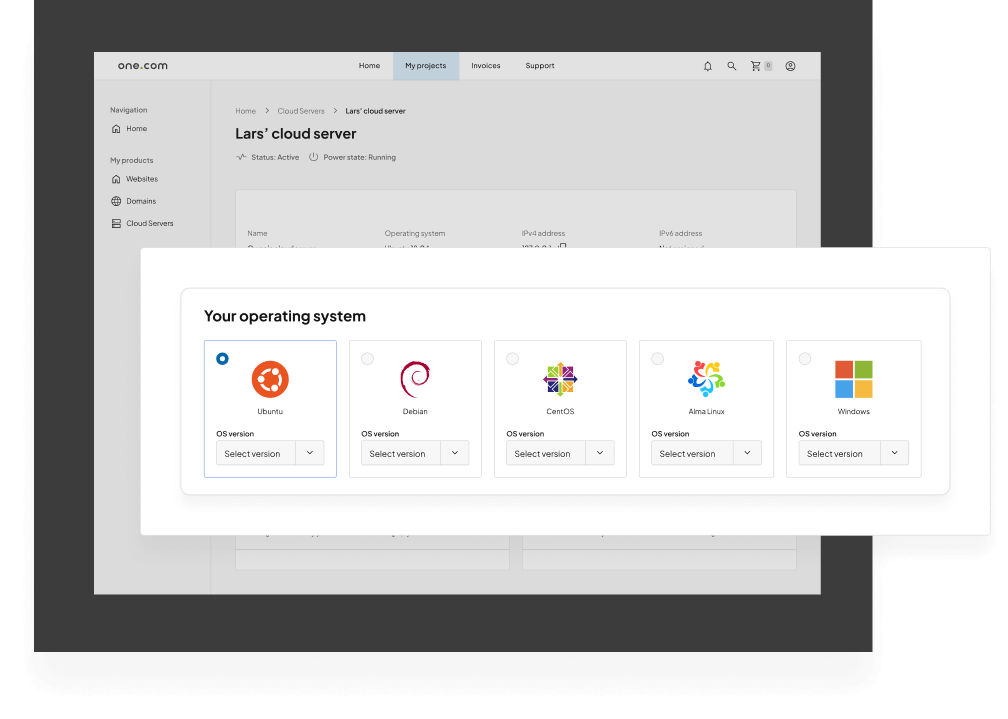Open CentOS OS version dropdown
Viewport: 1008px width, 719px height.
click(560, 453)
